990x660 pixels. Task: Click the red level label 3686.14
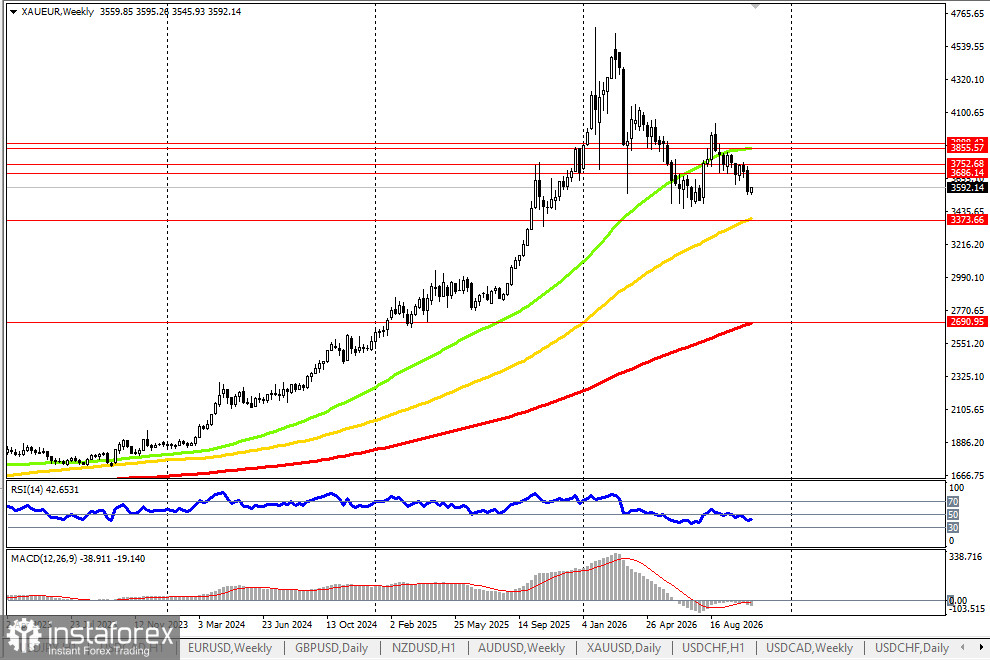tap(967, 172)
